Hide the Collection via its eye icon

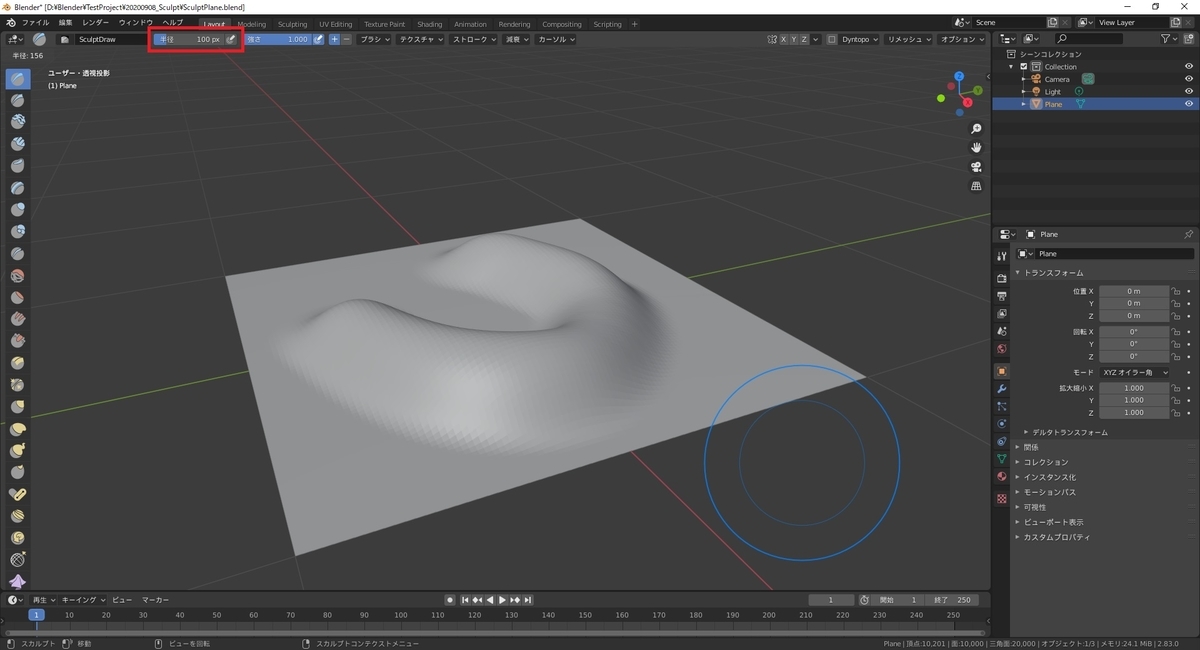click(x=1189, y=66)
